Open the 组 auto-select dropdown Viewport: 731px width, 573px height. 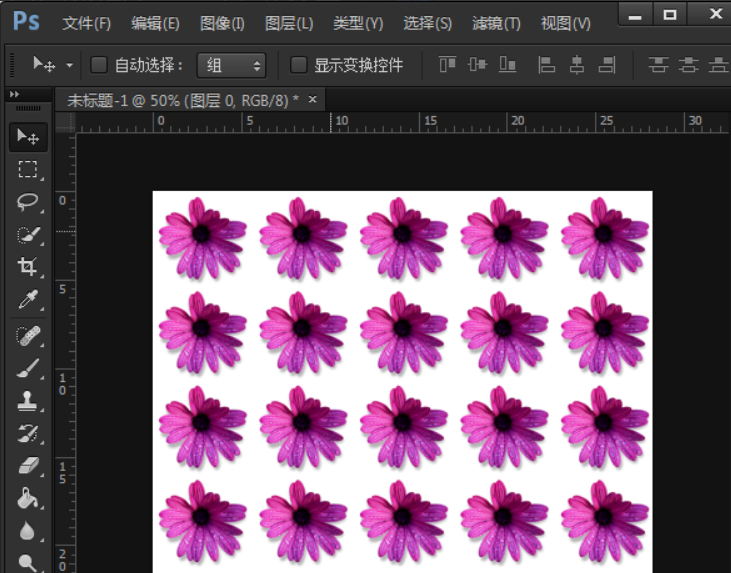point(231,65)
